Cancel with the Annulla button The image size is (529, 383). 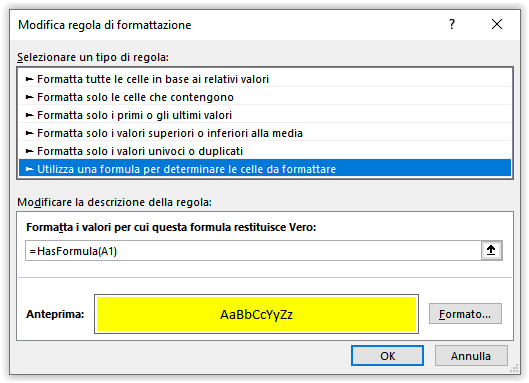(x=471, y=356)
